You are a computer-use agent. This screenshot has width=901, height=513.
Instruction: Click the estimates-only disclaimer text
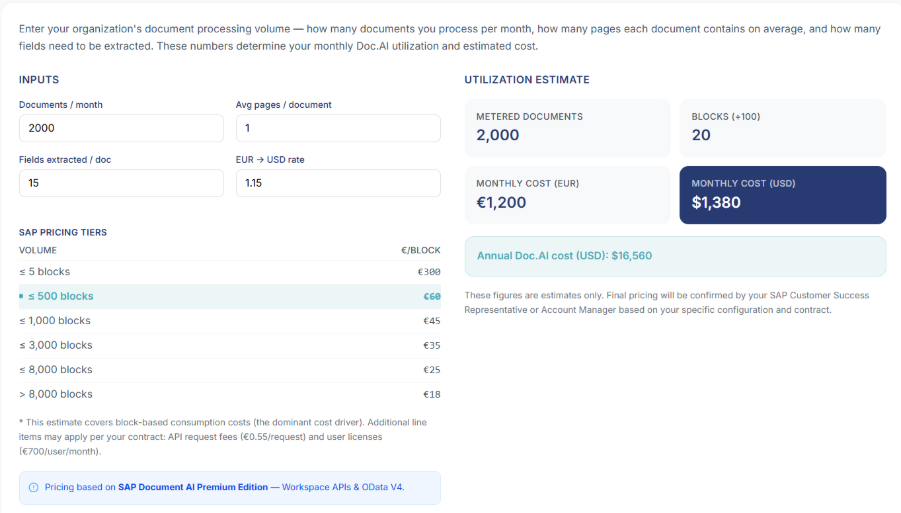667,303
